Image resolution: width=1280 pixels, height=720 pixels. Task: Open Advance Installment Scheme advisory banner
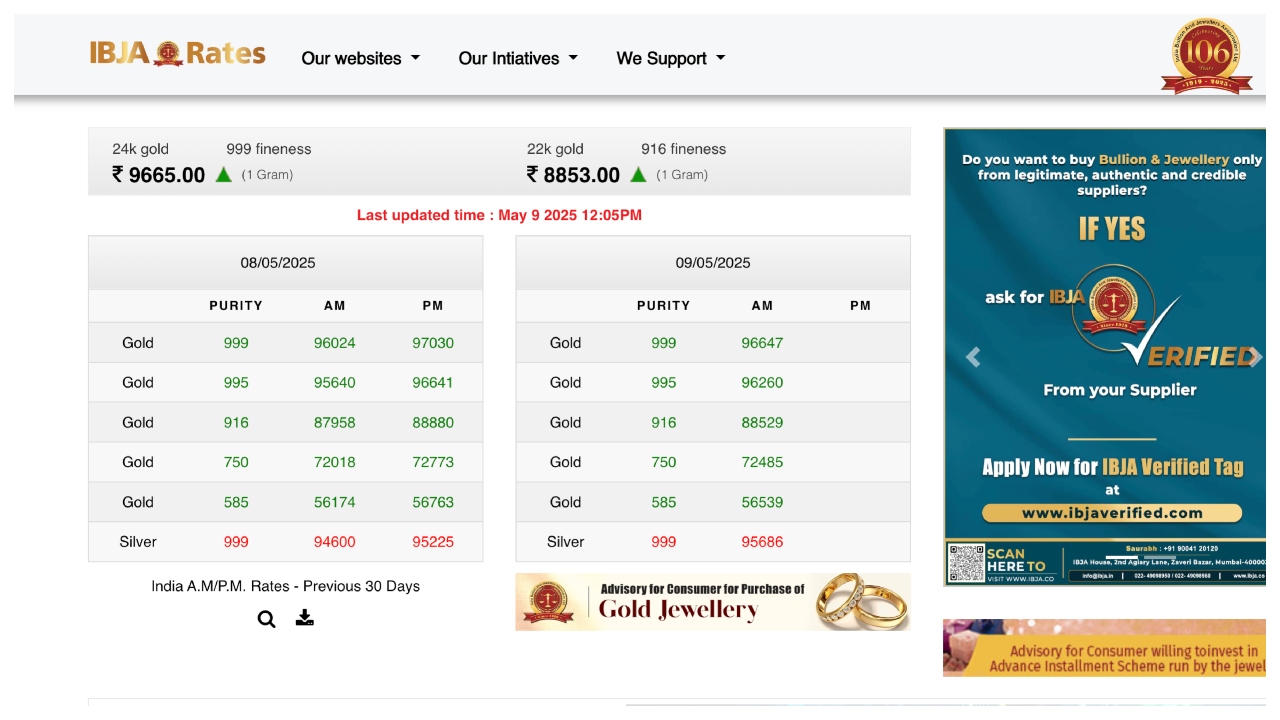[1104, 648]
